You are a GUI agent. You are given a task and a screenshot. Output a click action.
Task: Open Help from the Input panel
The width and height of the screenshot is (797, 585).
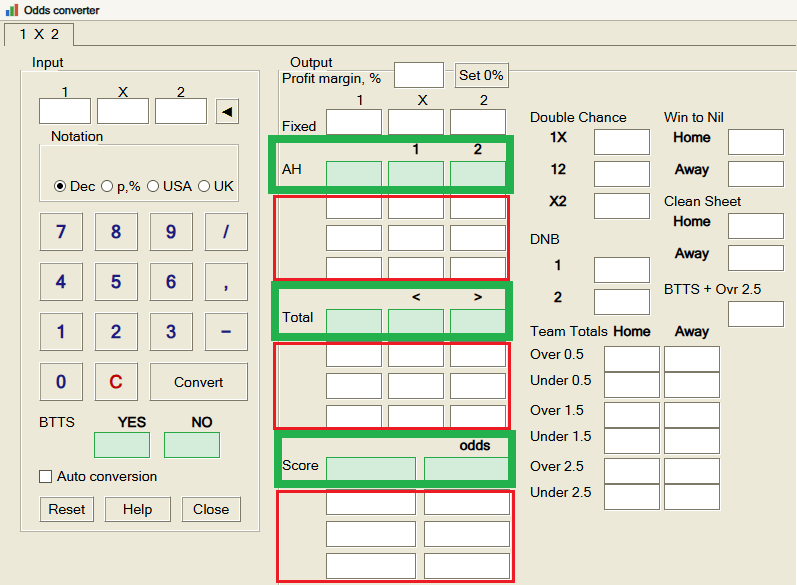[138, 509]
